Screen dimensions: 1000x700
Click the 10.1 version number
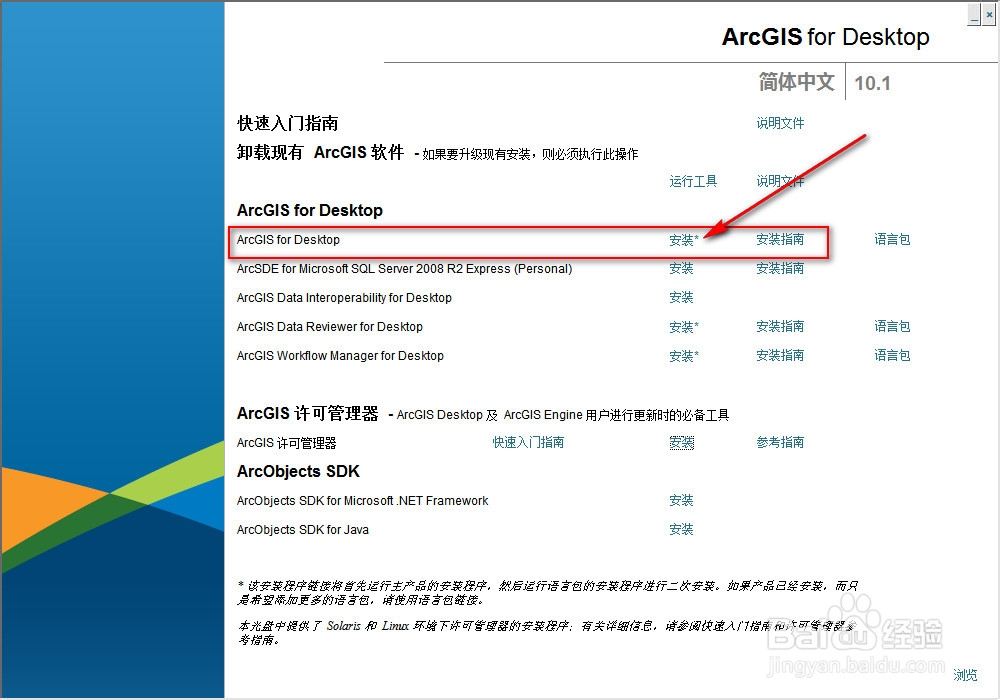click(872, 83)
